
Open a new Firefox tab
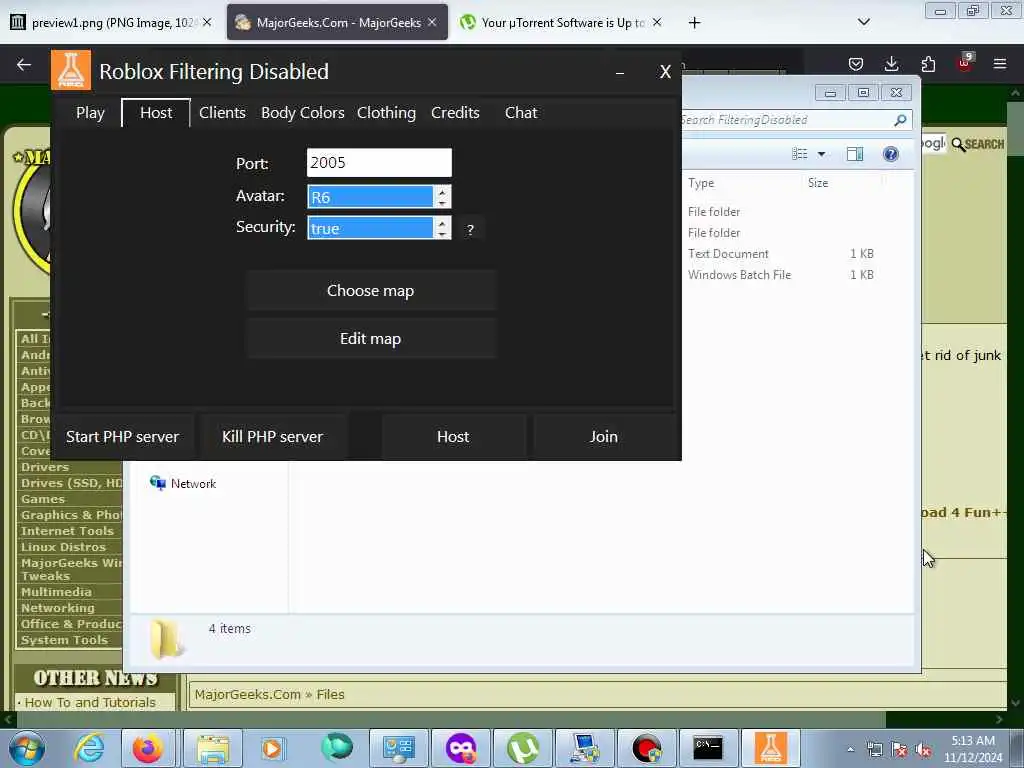pyautogui.click(x=694, y=23)
